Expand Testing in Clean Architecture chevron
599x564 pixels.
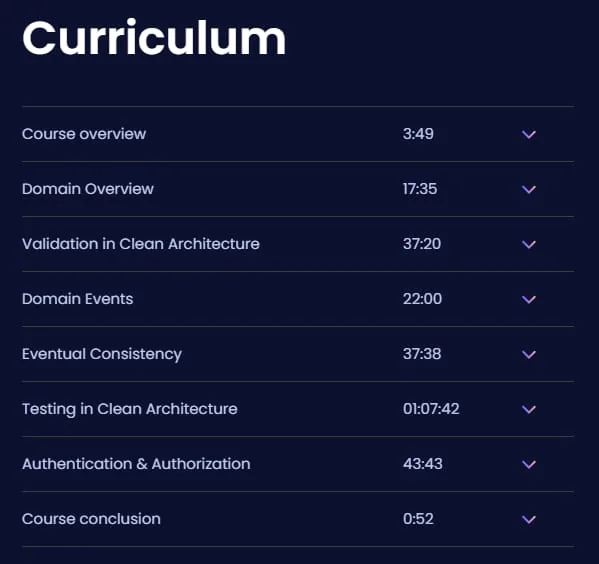[x=529, y=410]
